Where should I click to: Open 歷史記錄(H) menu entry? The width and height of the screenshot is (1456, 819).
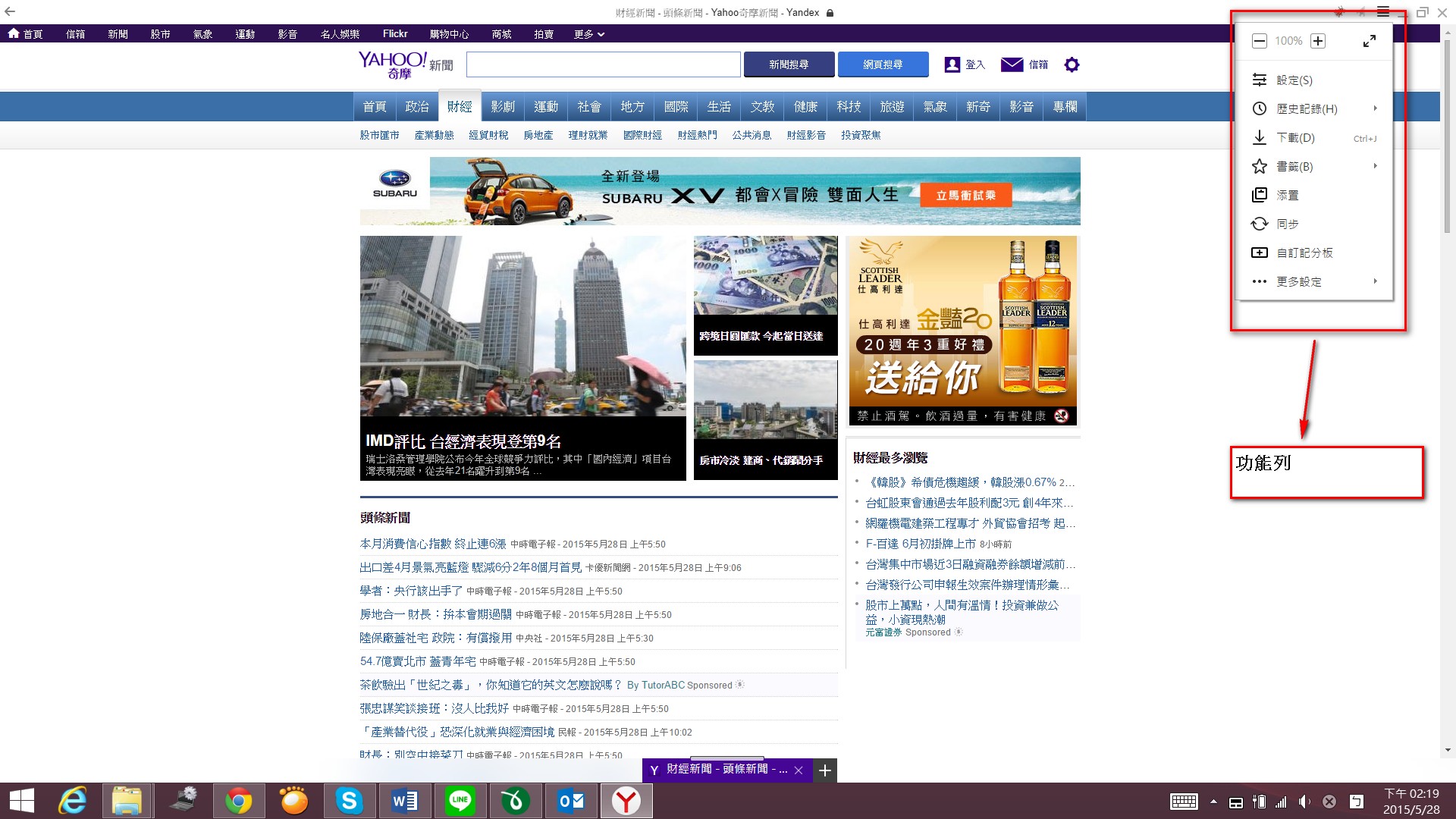tap(1314, 108)
